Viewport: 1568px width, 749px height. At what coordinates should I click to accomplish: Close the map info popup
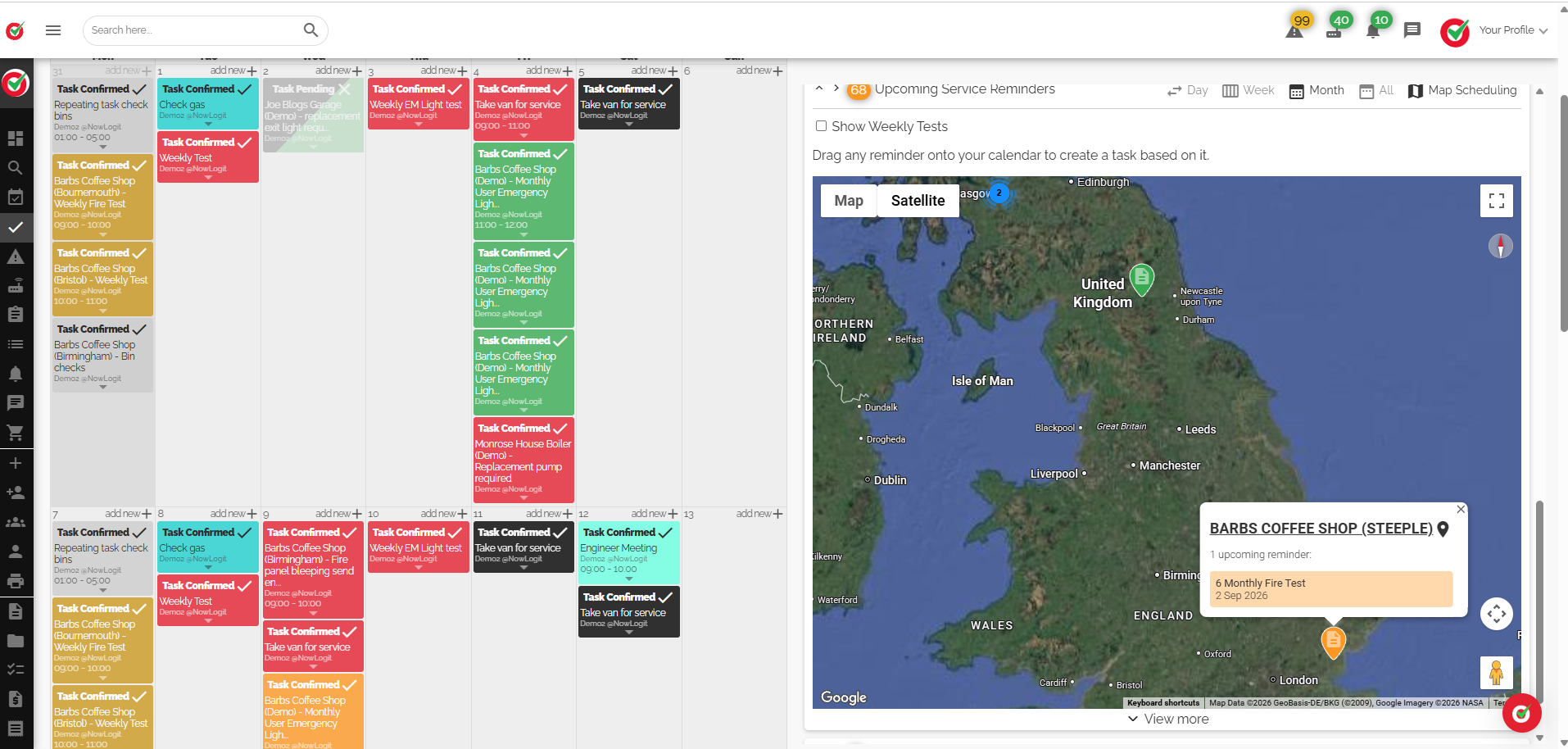[x=1461, y=510]
